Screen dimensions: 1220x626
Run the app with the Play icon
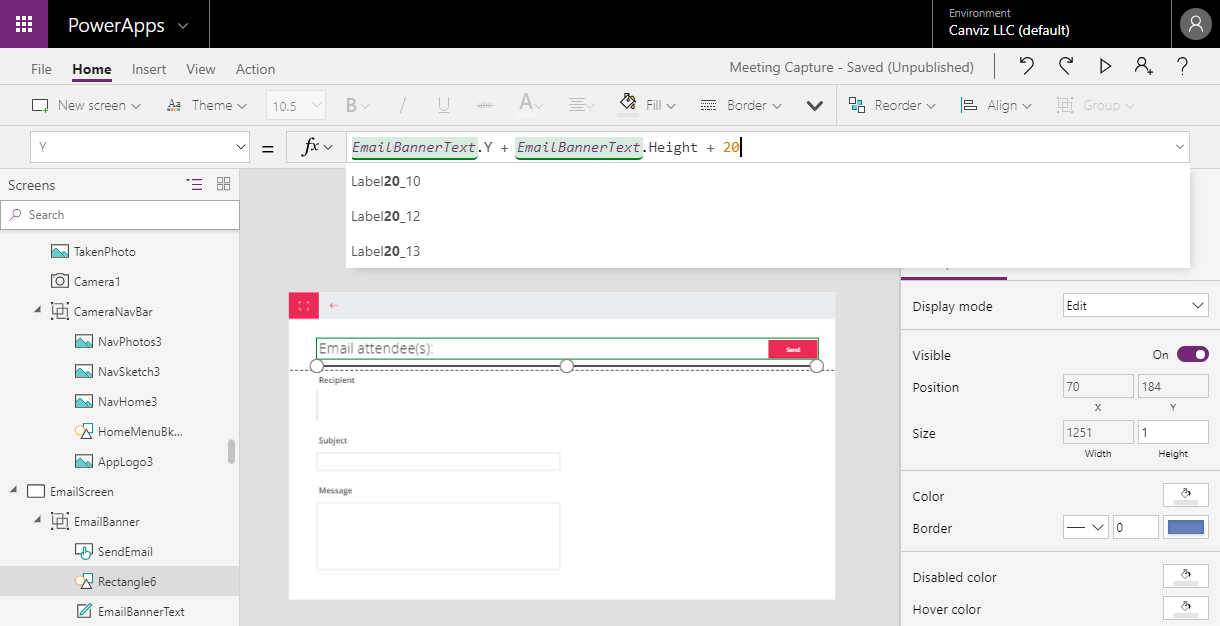tap(1104, 67)
